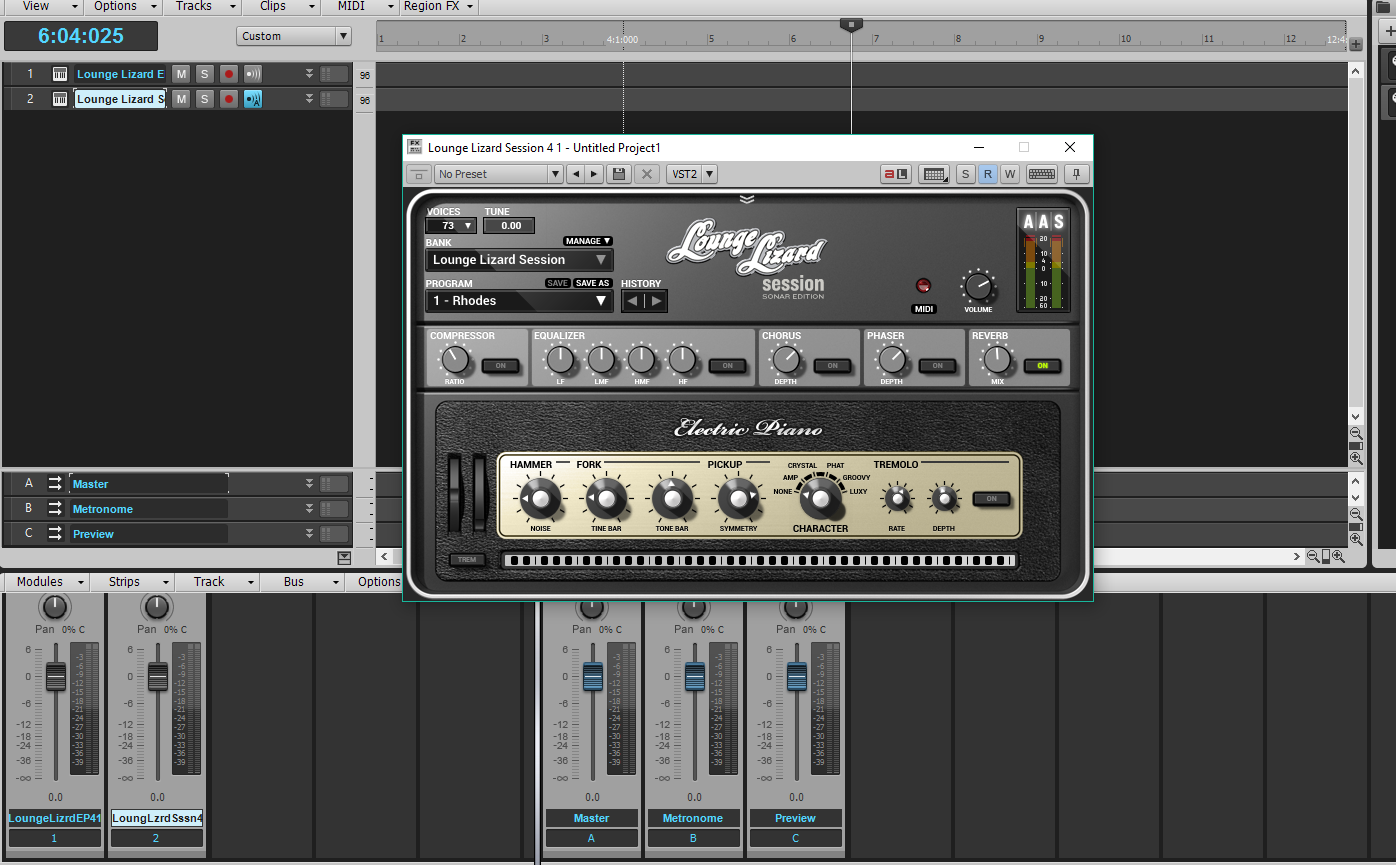The image size is (1396, 865).
Task: Go to the next plugin preset
Action: [594, 174]
